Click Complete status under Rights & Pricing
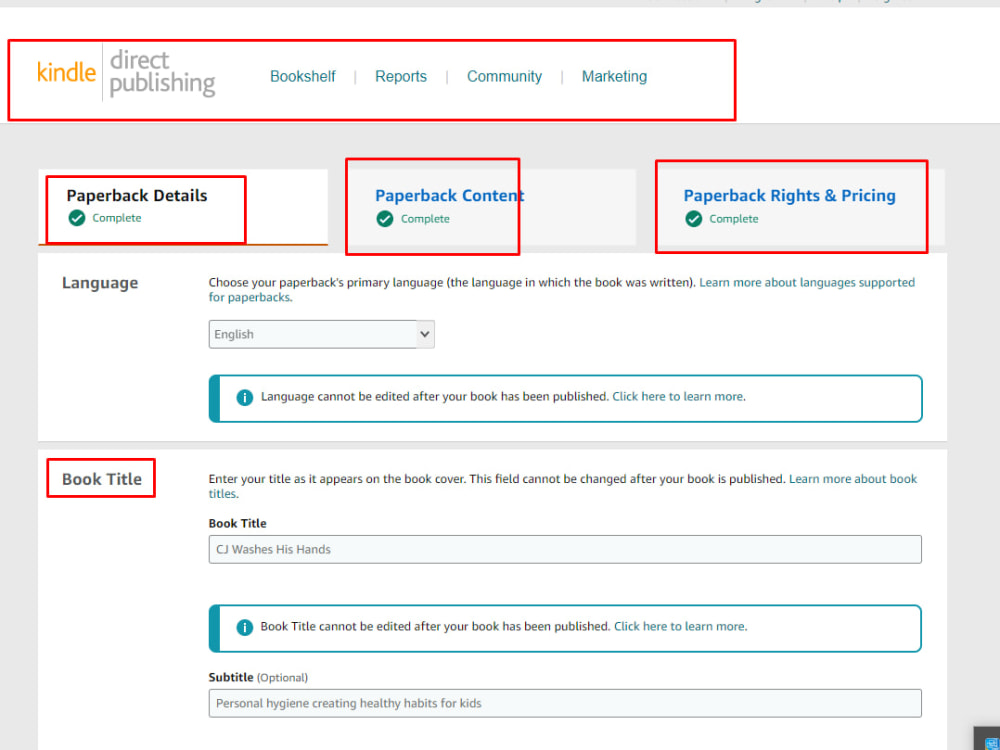The width and height of the screenshot is (1000, 750). point(733,219)
